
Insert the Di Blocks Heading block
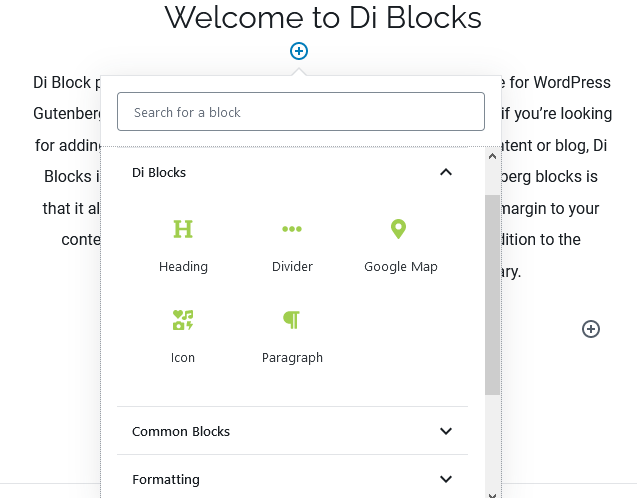(183, 246)
